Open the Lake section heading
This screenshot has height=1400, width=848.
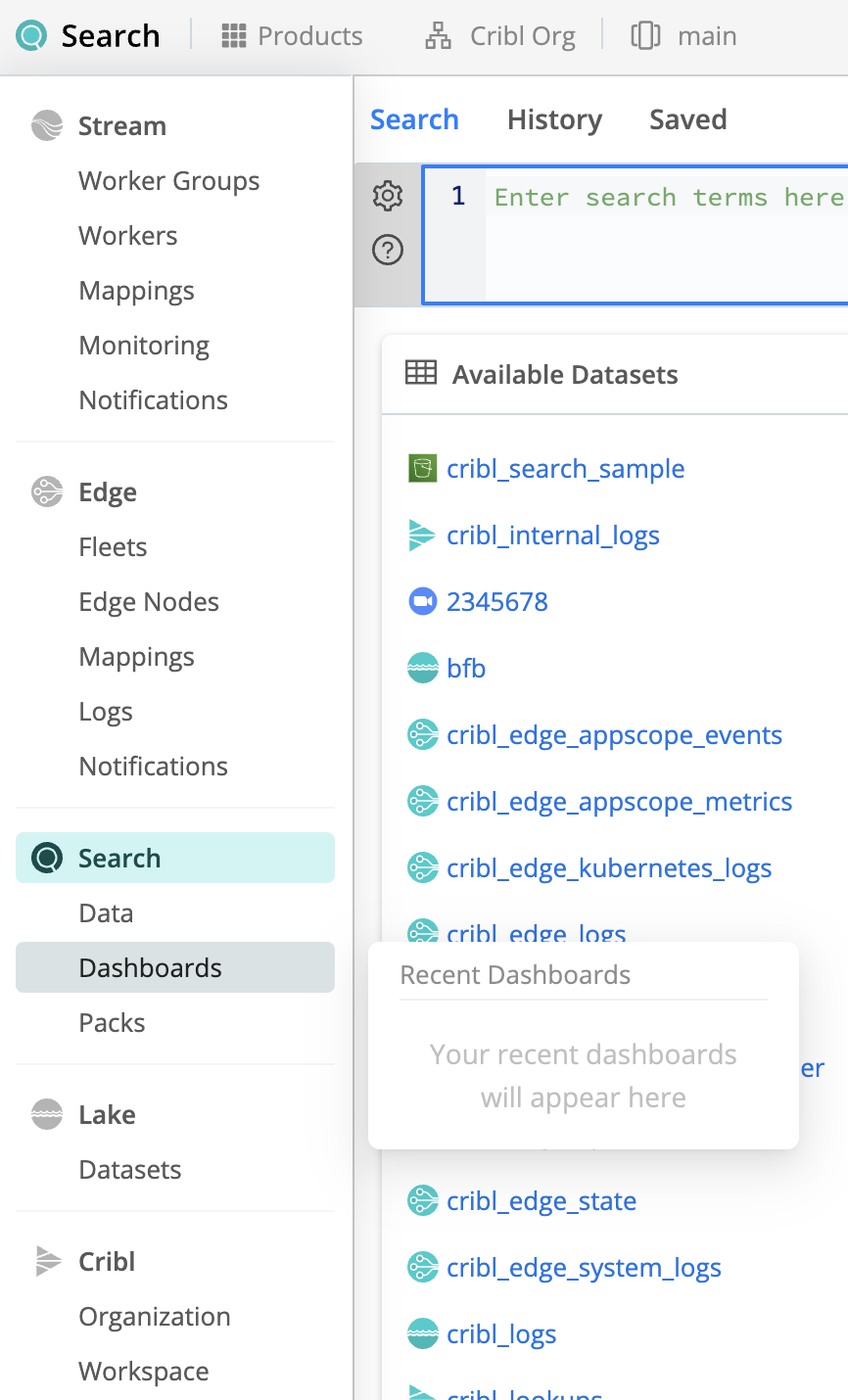click(107, 1115)
